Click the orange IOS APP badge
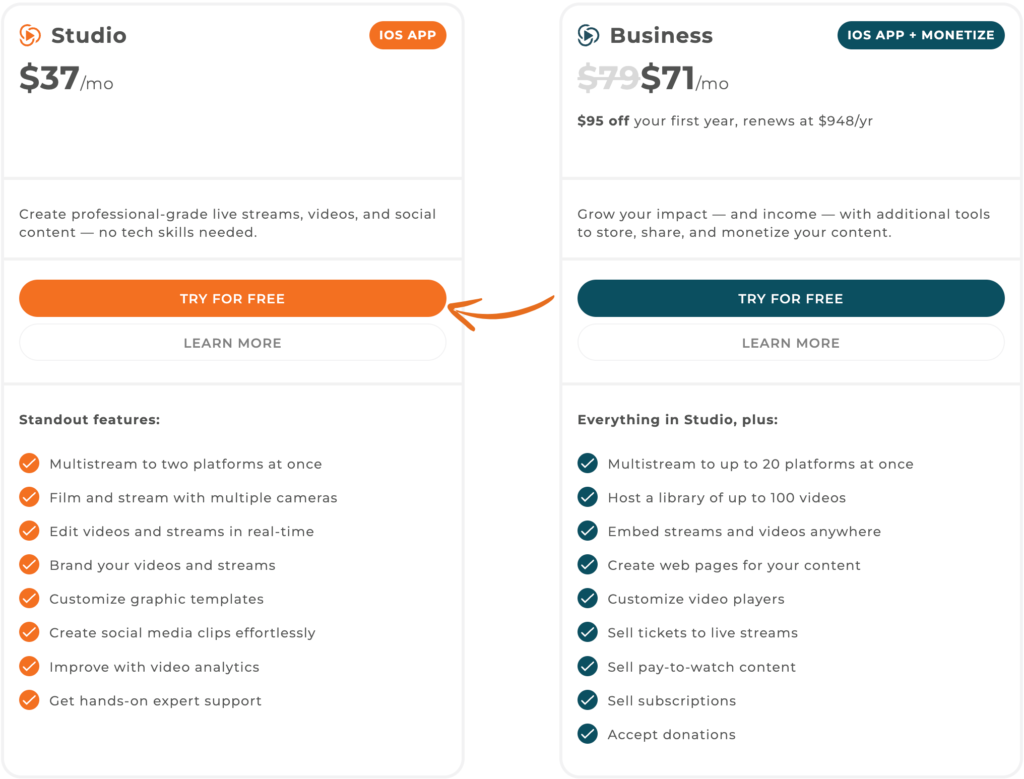The height and width of the screenshot is (779, 1024). [x=408, y=35]
